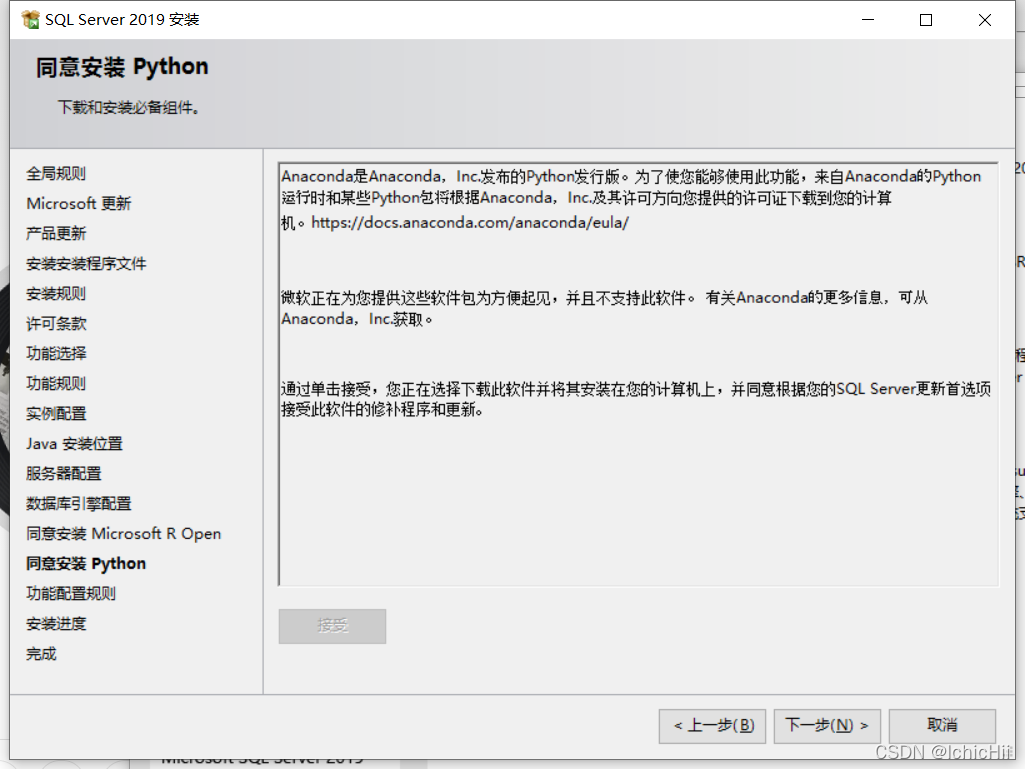
Task: Close the SQL Server 2019 setup window
Action: [x=984, y=20]
